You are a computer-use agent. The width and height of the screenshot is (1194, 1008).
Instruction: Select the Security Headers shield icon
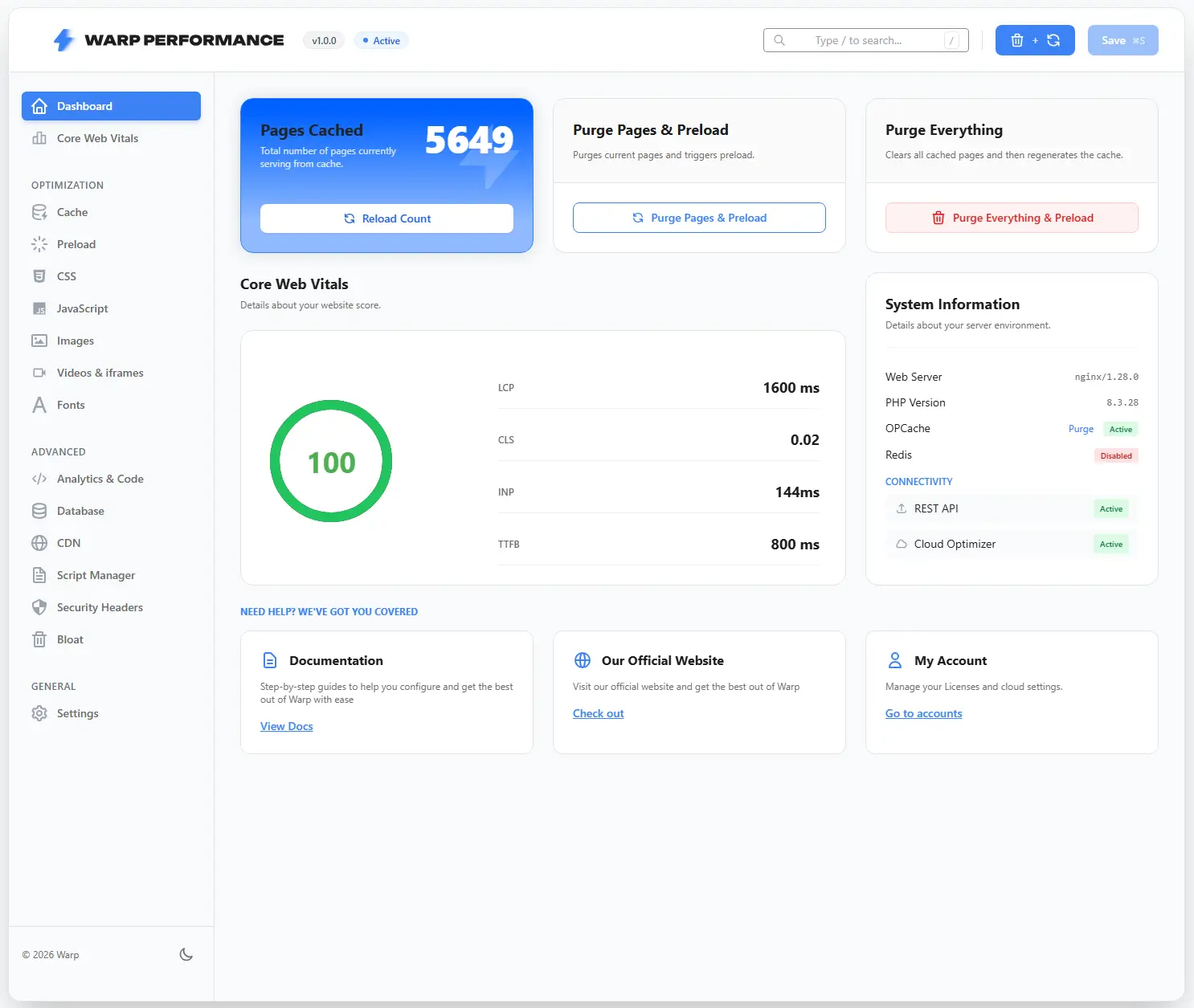(x=39, y=607)
